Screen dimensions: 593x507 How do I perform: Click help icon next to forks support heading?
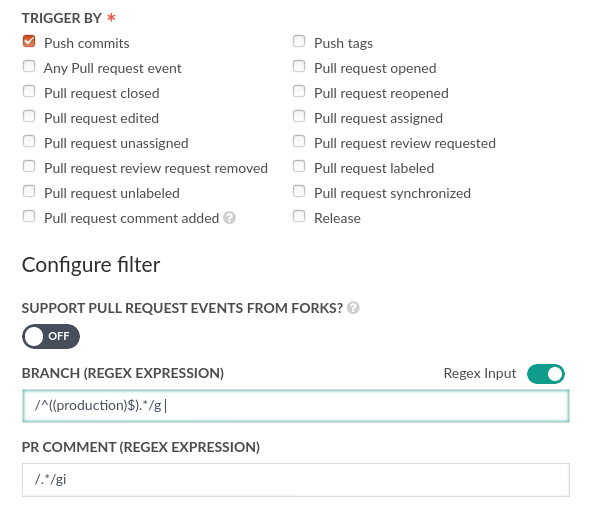tap(353, 308)
